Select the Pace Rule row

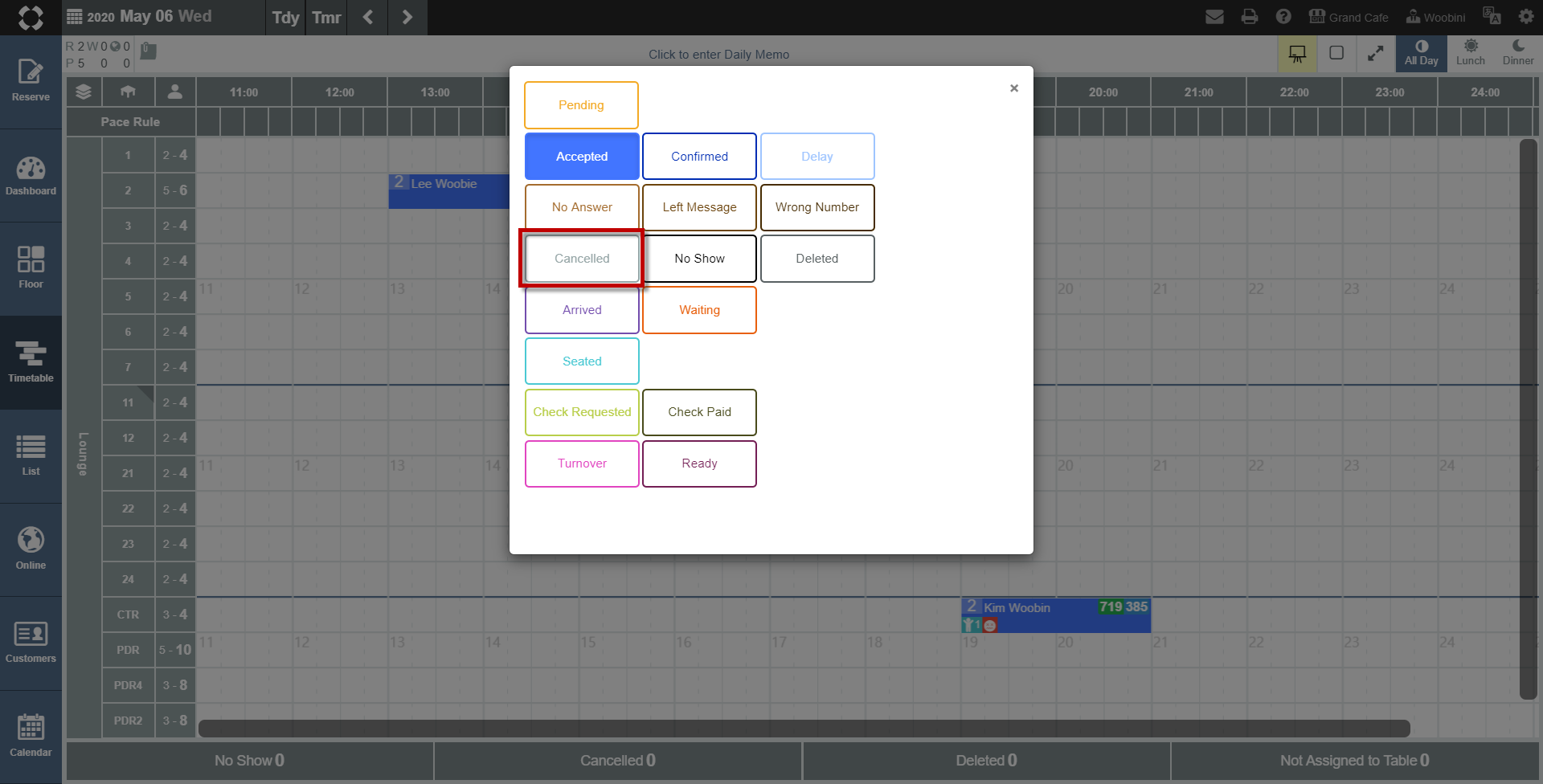coord(130,122)
